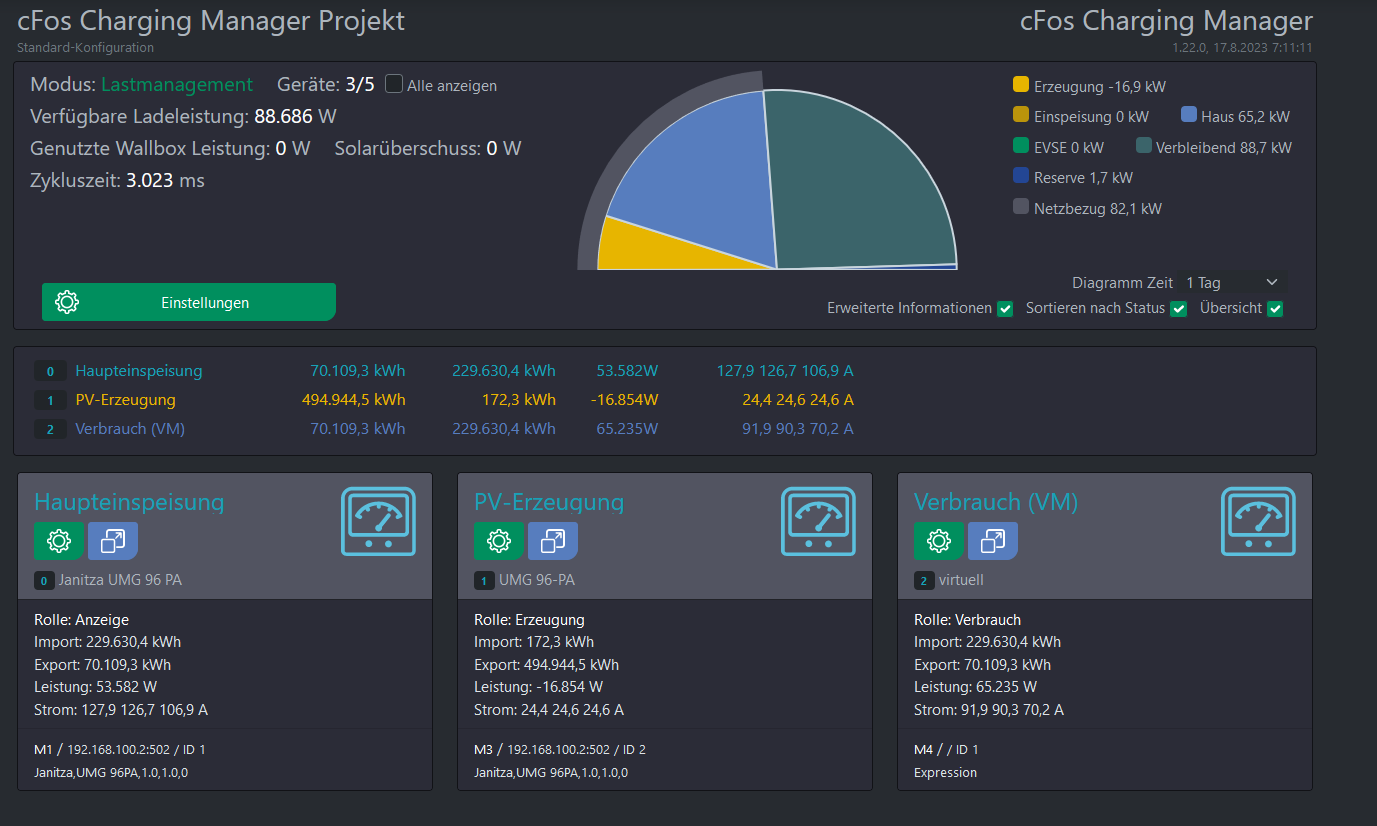Image resolution: width=1377 pixels, height=826 pixels.
Task: Uncheck Sortieren nach Status checkbox
Action: point(1179,309)
